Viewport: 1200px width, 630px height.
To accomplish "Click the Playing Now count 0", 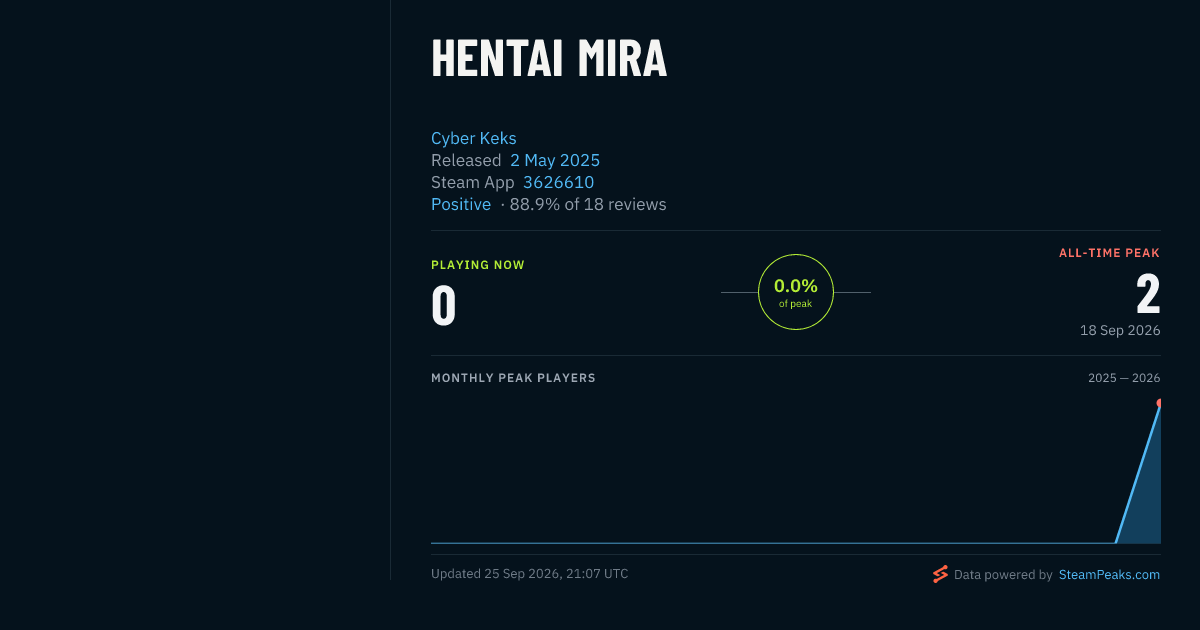I will [x=444, y=306].
